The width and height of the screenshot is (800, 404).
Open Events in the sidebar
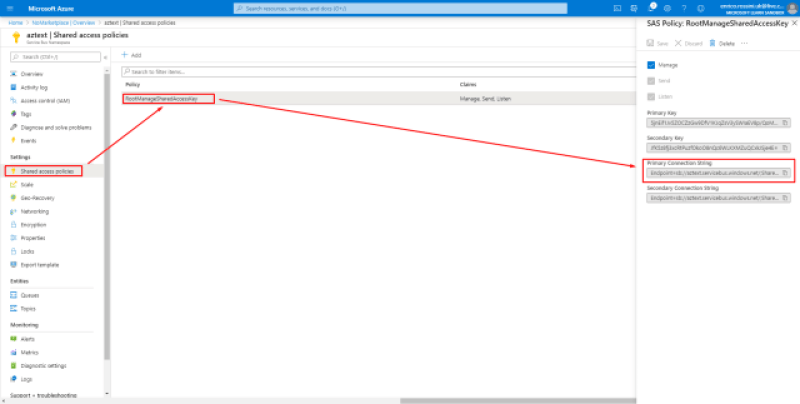28,141
